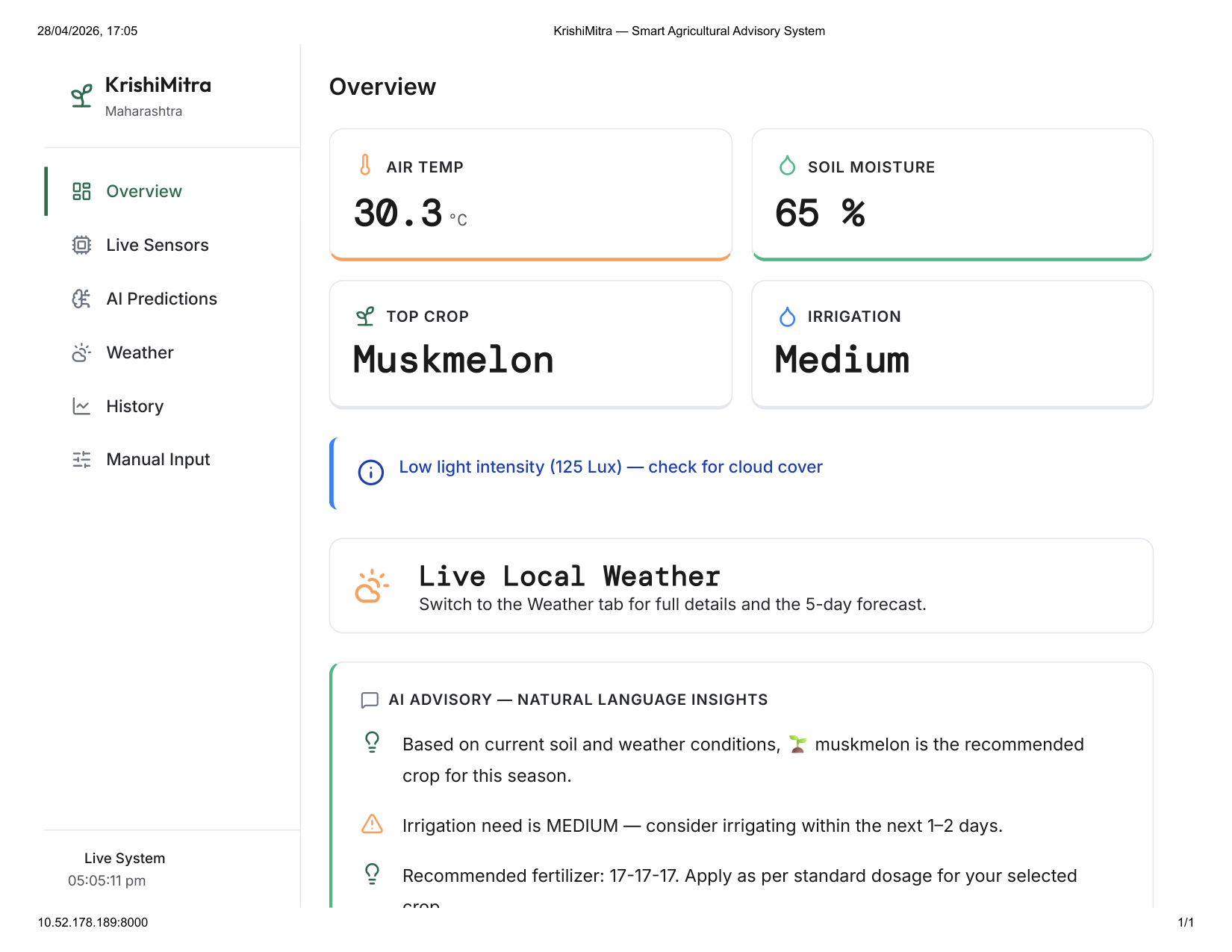Click the AI Predictions brain icon
This screenshot has height=952, width=1232.
point(81,299)
